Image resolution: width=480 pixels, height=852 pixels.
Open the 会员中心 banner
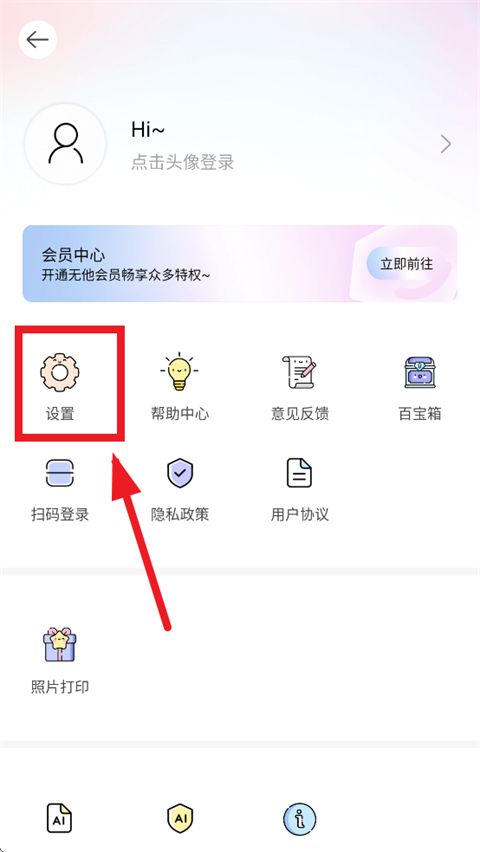[240, 264]
